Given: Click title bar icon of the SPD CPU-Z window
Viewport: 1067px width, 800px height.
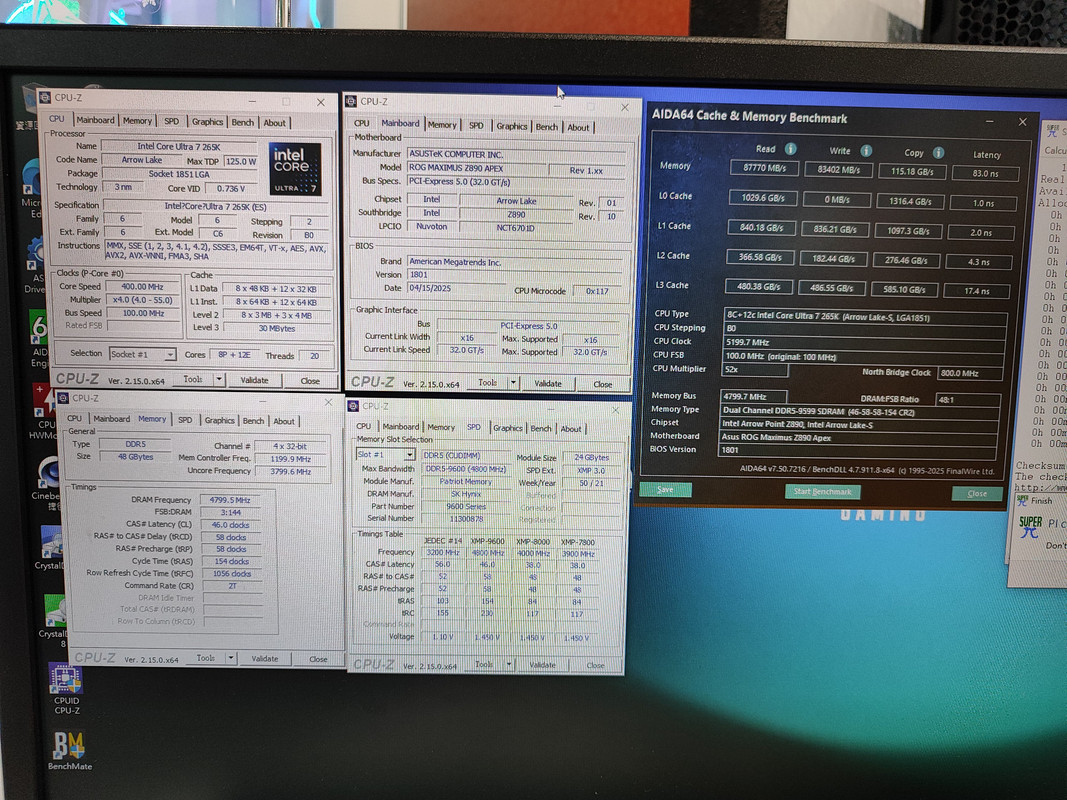Looking at the screenshot, I should (353, 406).
